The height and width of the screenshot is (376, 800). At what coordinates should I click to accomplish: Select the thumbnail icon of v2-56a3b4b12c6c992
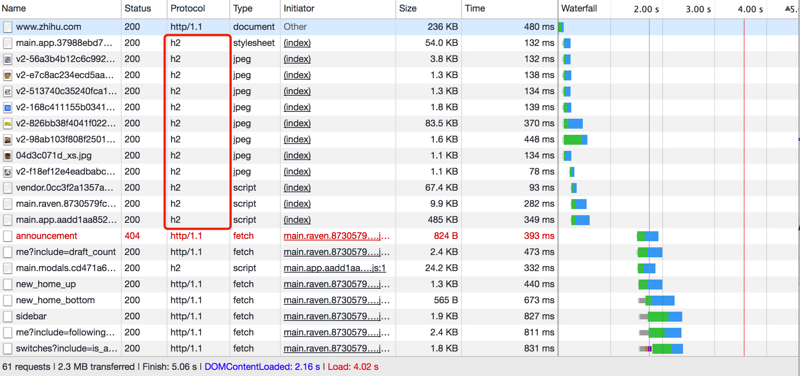(7, 59)
